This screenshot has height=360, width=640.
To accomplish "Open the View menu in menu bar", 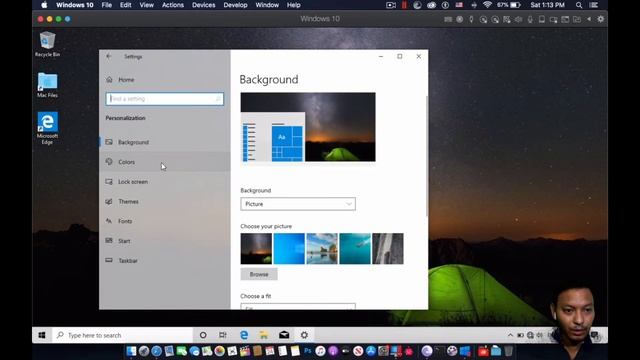I will pos(147,5).
